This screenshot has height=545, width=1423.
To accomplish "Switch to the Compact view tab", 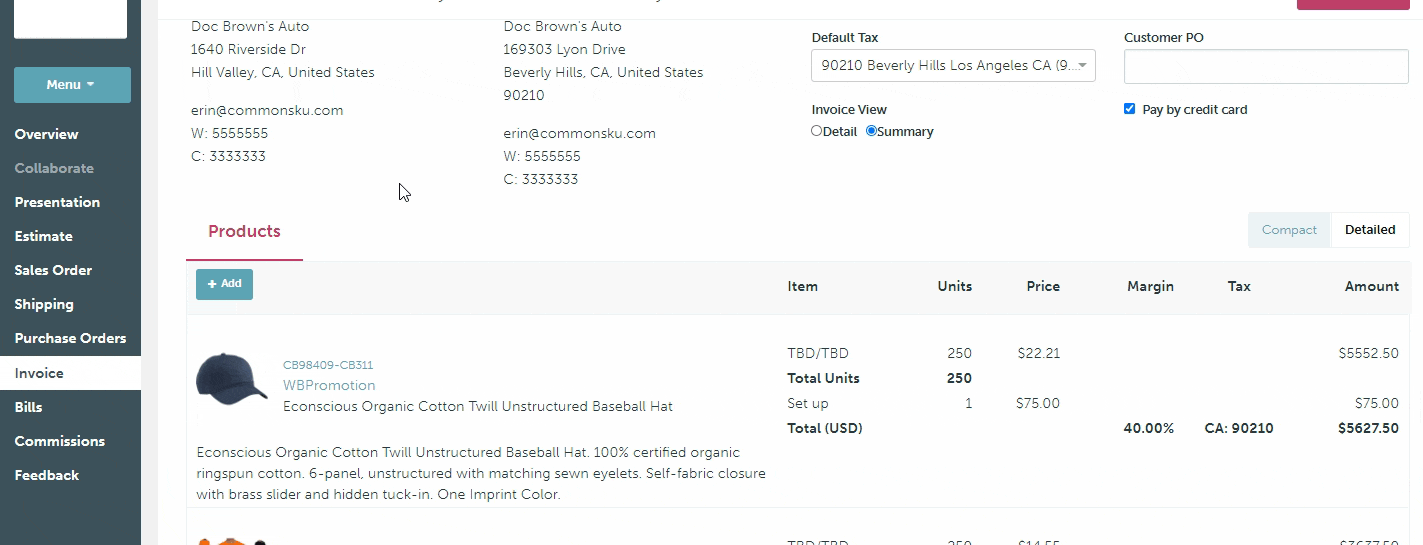I will (x=1289, y=230).
